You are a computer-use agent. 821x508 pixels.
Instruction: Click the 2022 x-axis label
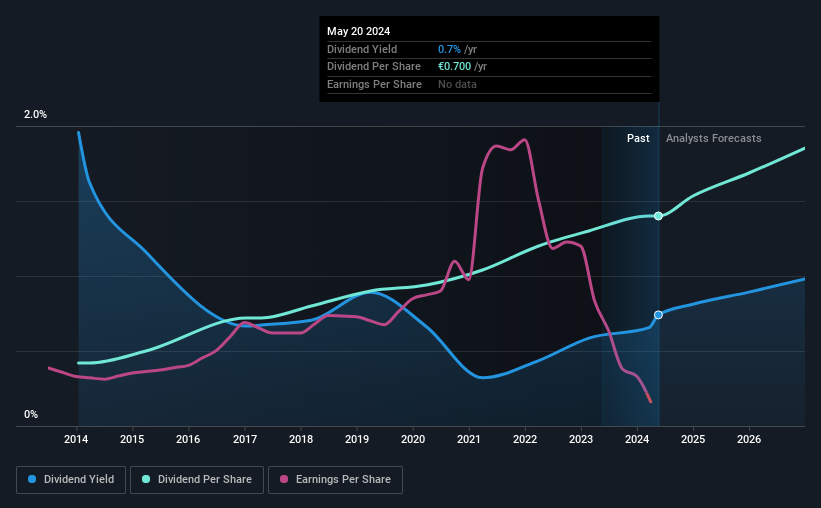point(525,439)
